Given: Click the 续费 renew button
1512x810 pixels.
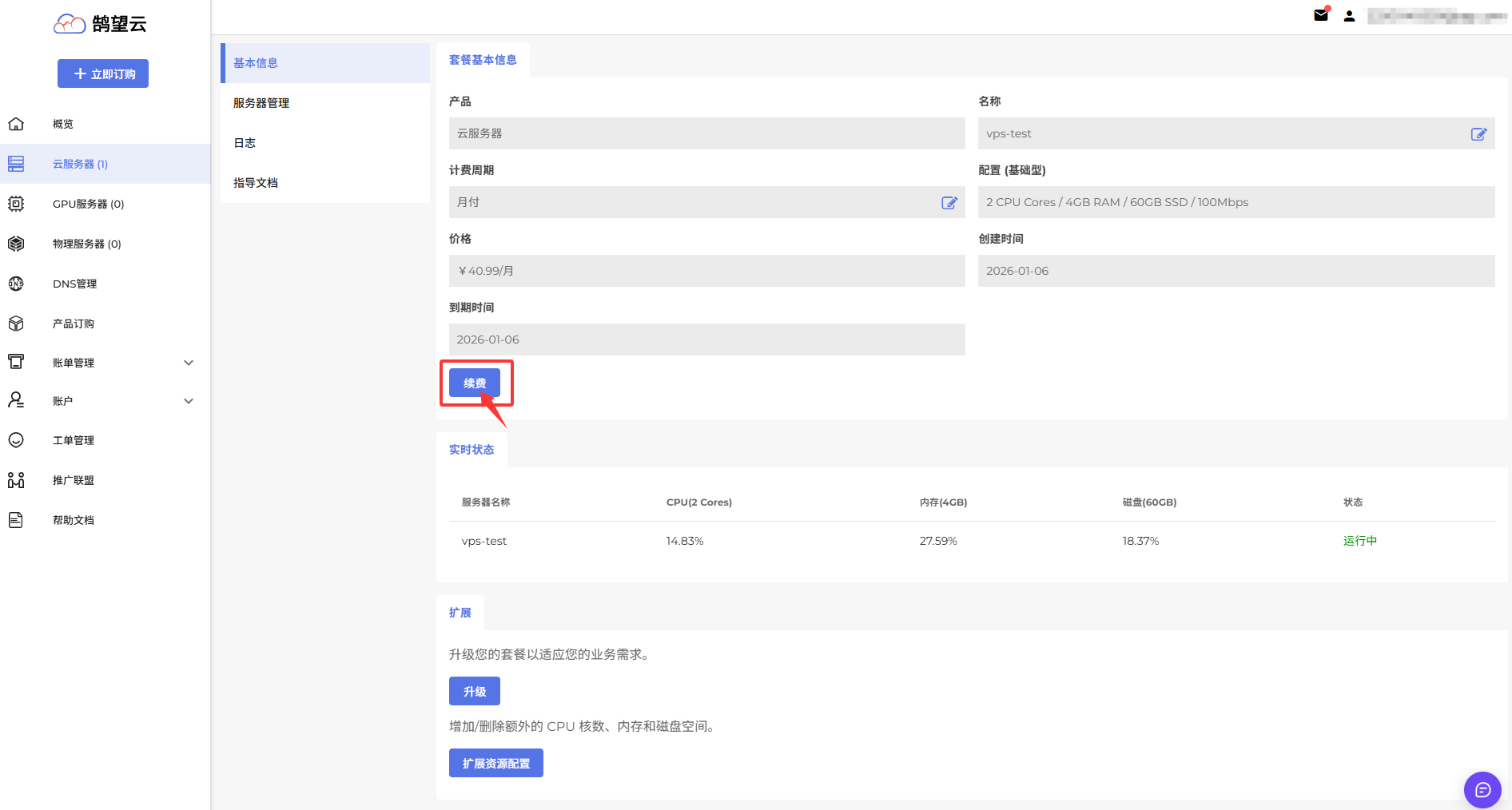Looking at the screenshot, I should [x=475, y=383].
